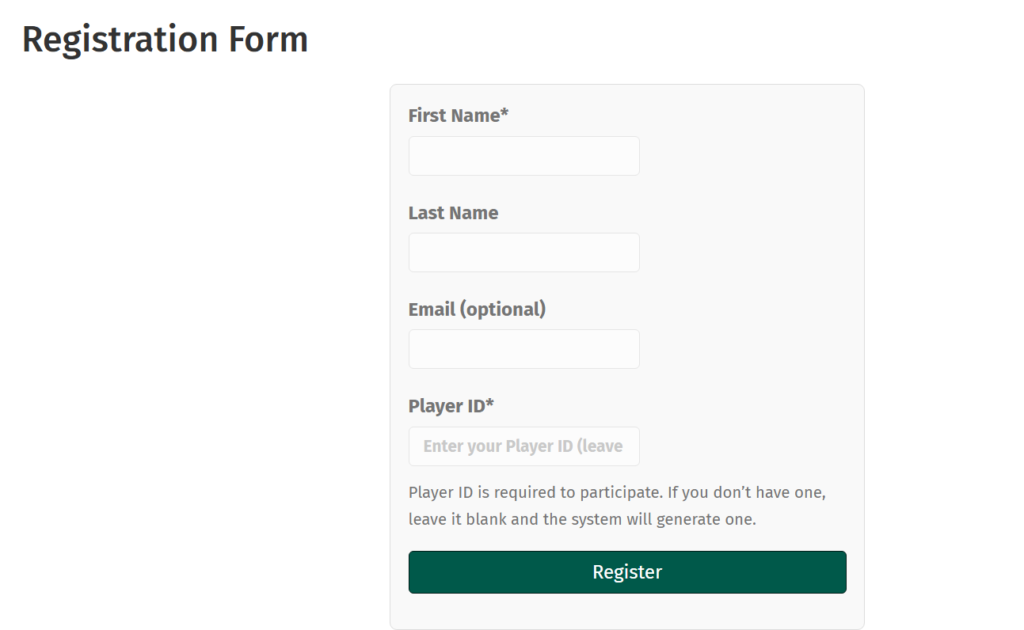This screenshot has width=1024, height=630.
Task: Click inside the First Name input field
Action: (x=523, y=156)
